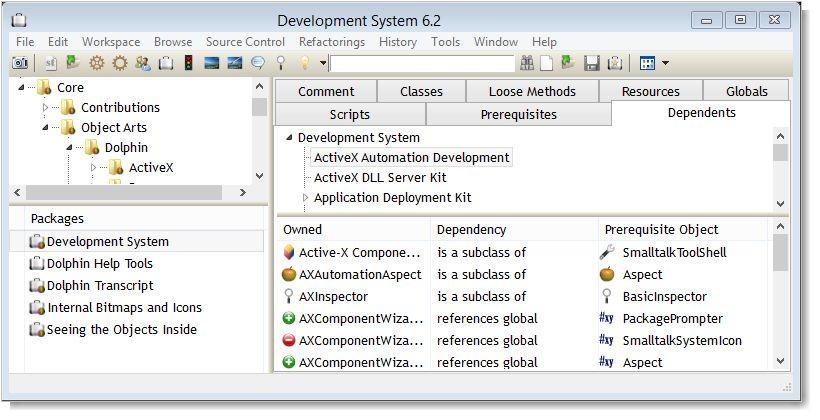Image resolution: width=820 pixels, height=420 pixels.
Task: Switch to the Classes tab
Action: pos(421,91)
